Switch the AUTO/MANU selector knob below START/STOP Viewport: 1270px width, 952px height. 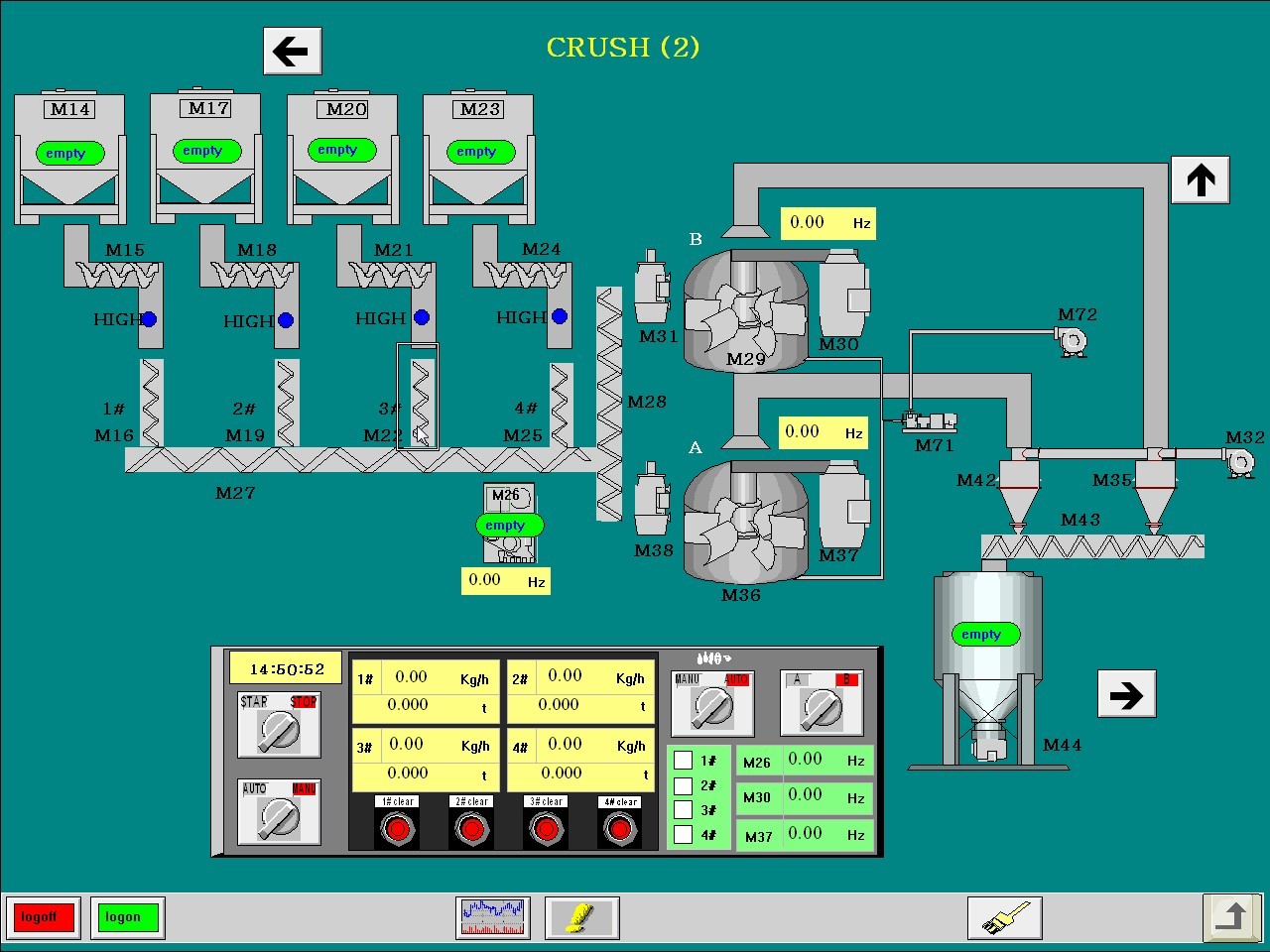(279, 817)
